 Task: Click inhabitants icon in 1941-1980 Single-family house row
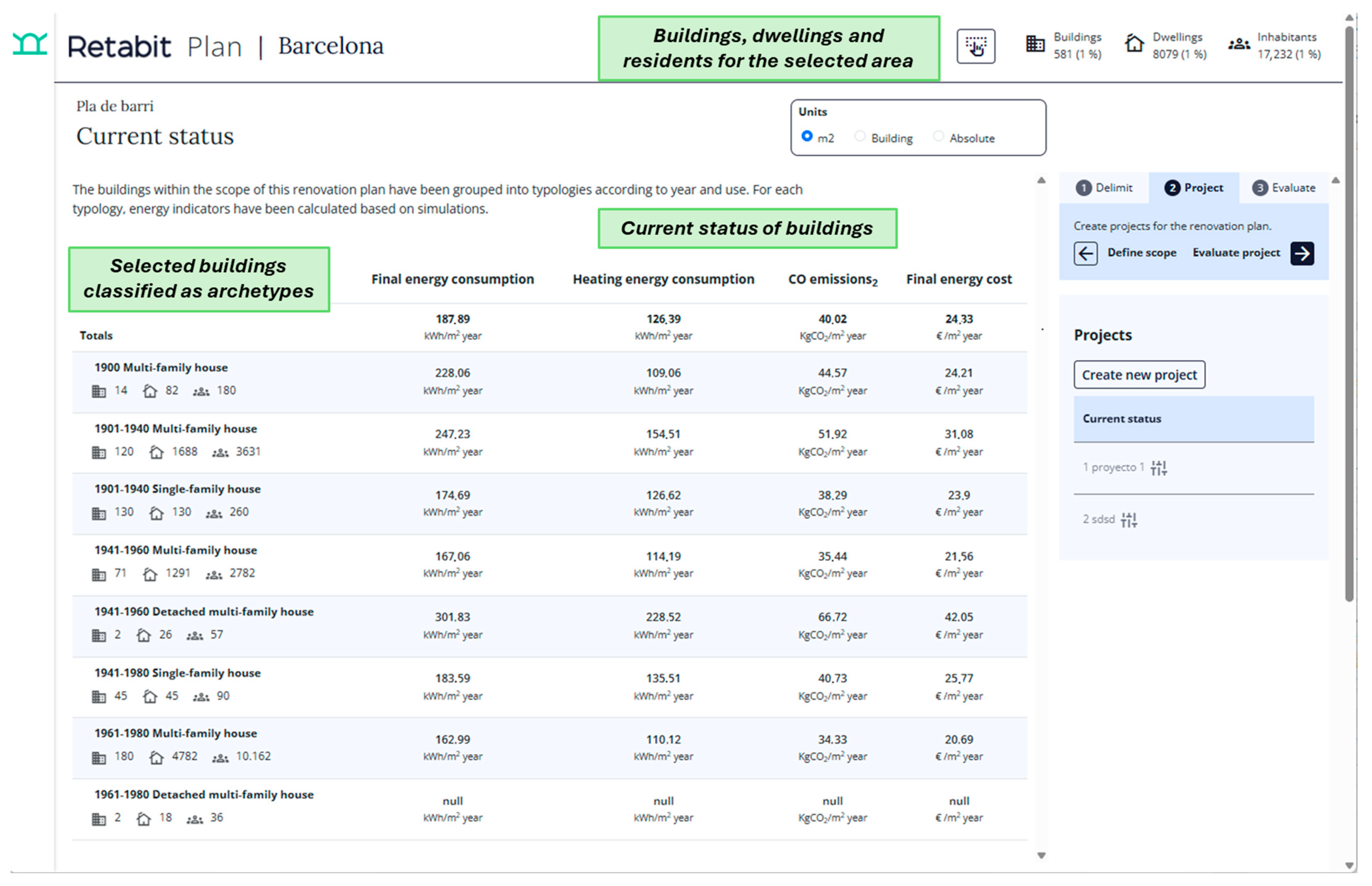[x=201, y=697]
